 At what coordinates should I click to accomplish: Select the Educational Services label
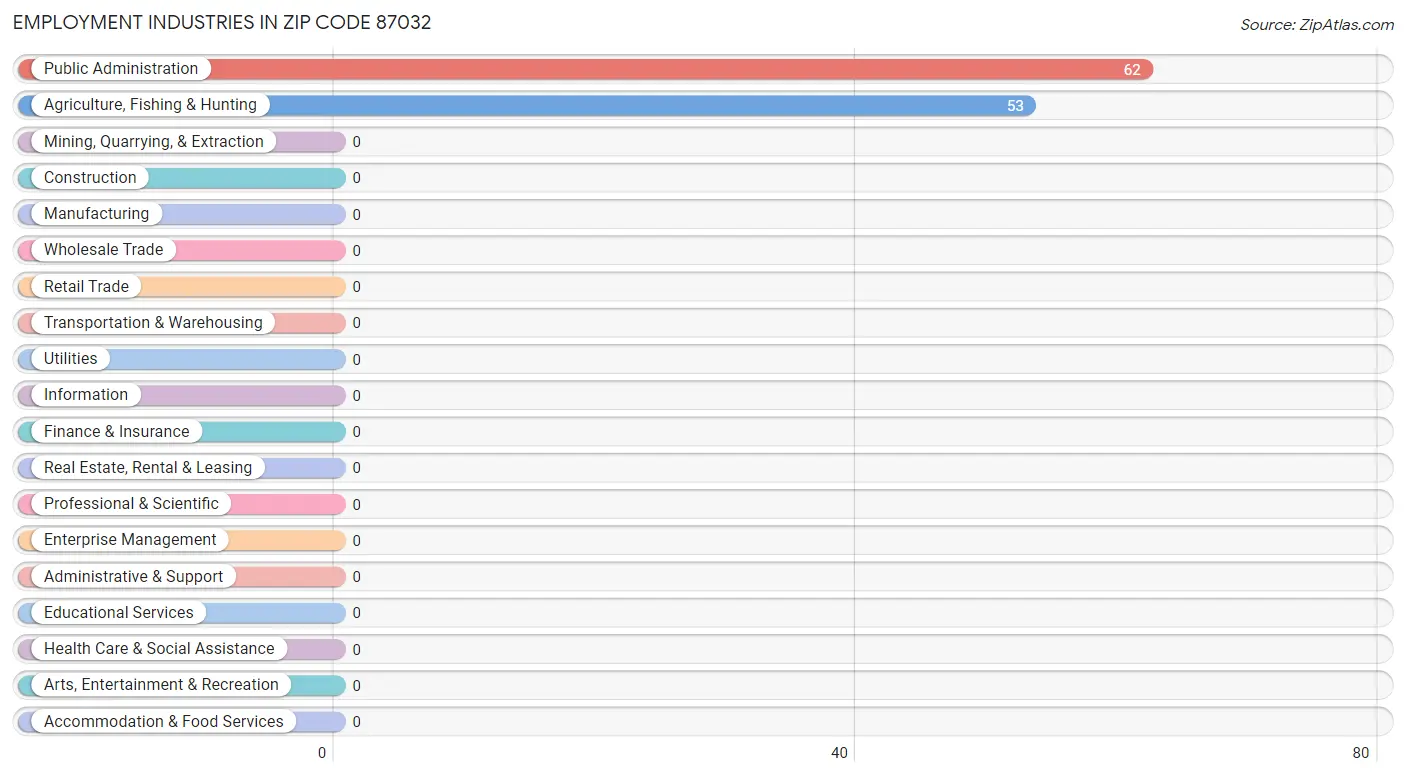[119, 613]
